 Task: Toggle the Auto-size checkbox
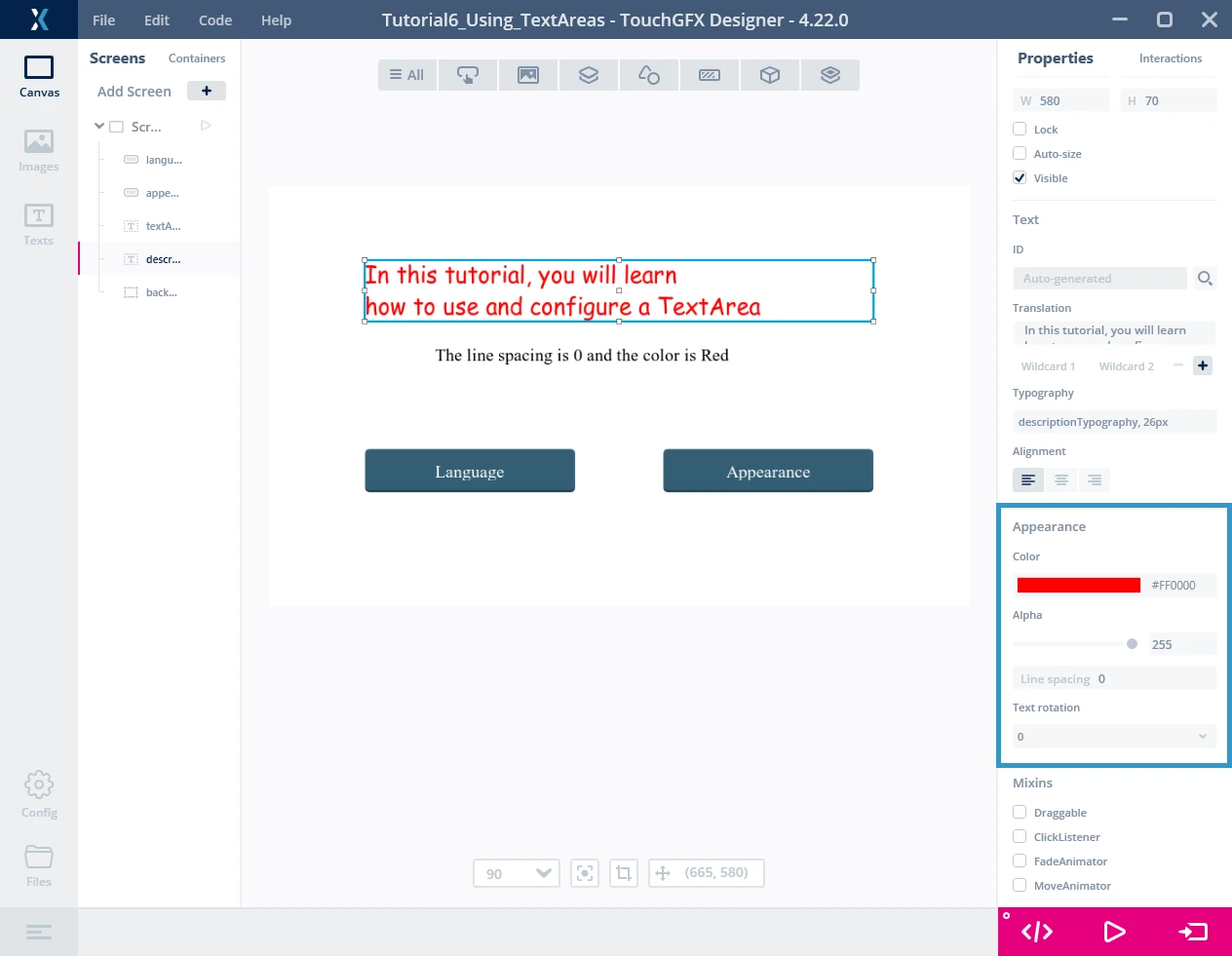1020,153
